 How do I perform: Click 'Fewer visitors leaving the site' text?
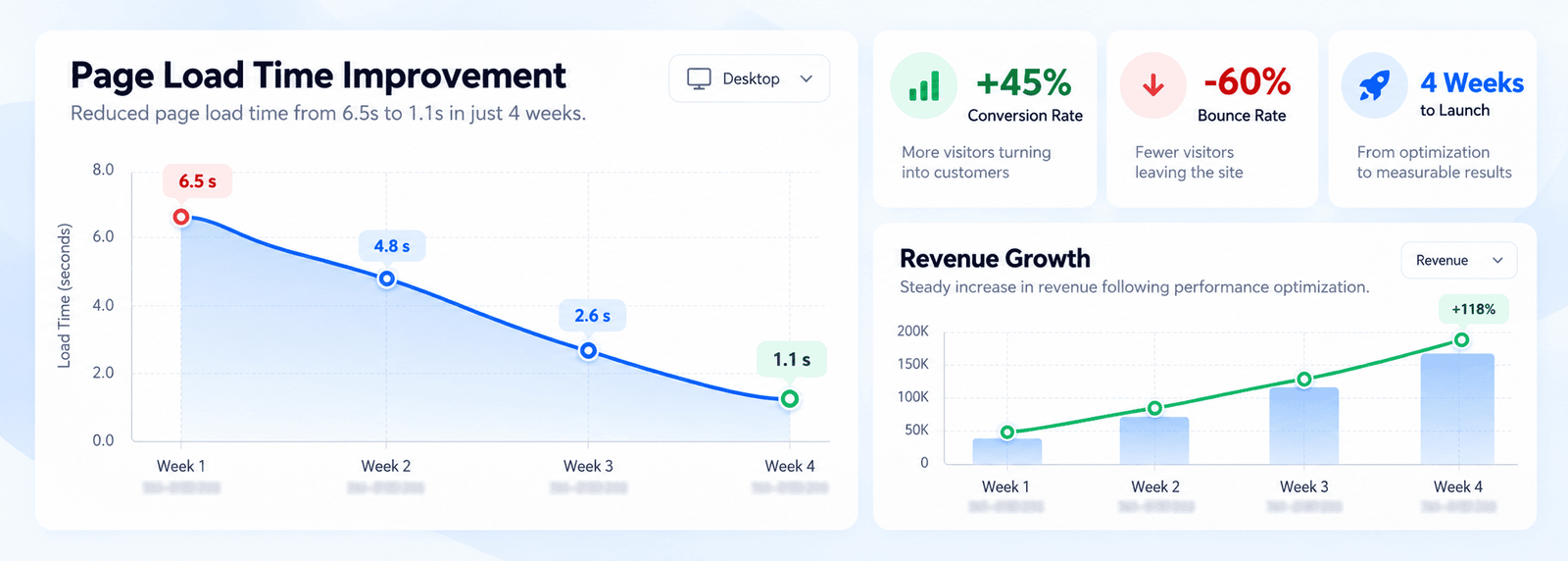click(x=1189, y=162)
